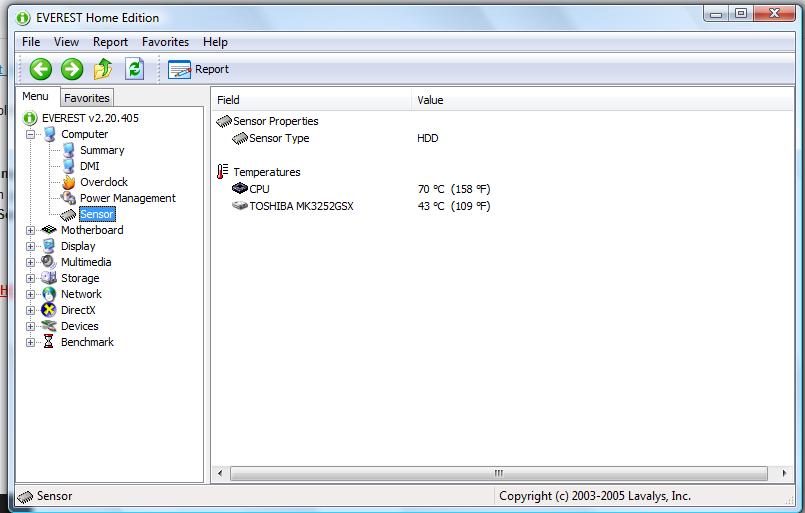Screen dimensions: 805x513
Task: Expand the Benchmark tree node
Action: coord(30,343)
